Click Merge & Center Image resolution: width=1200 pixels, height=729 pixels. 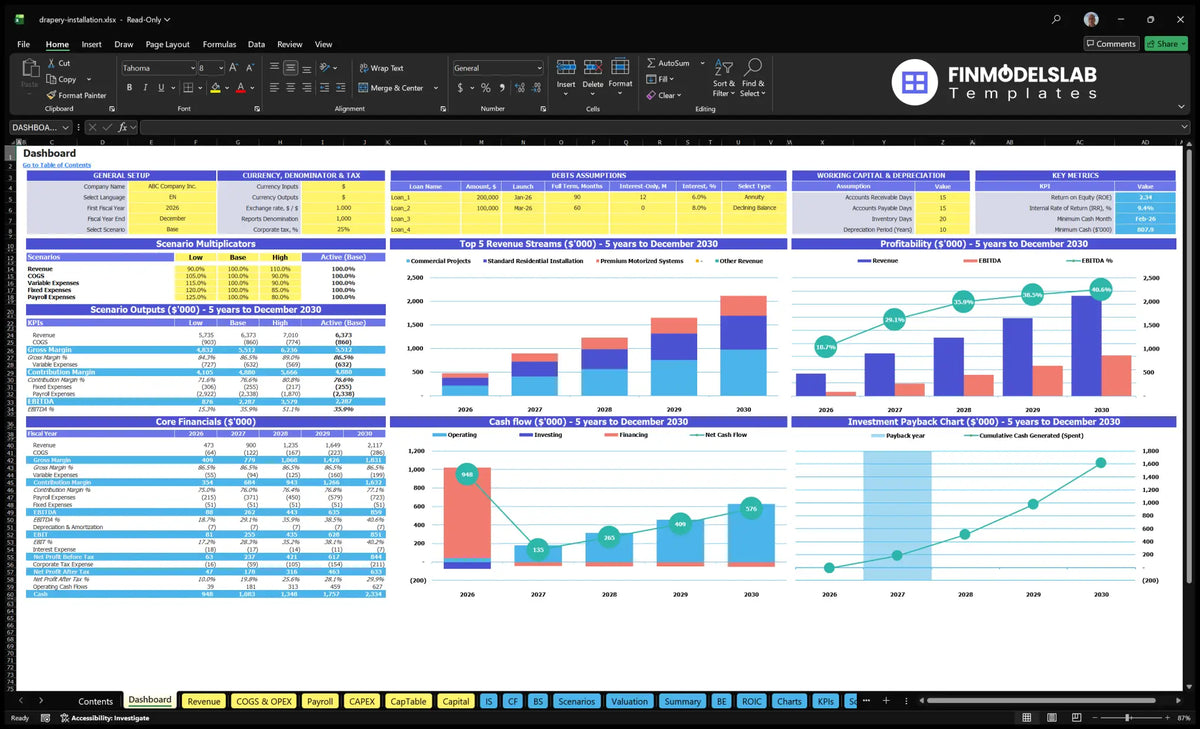[390, 88]
